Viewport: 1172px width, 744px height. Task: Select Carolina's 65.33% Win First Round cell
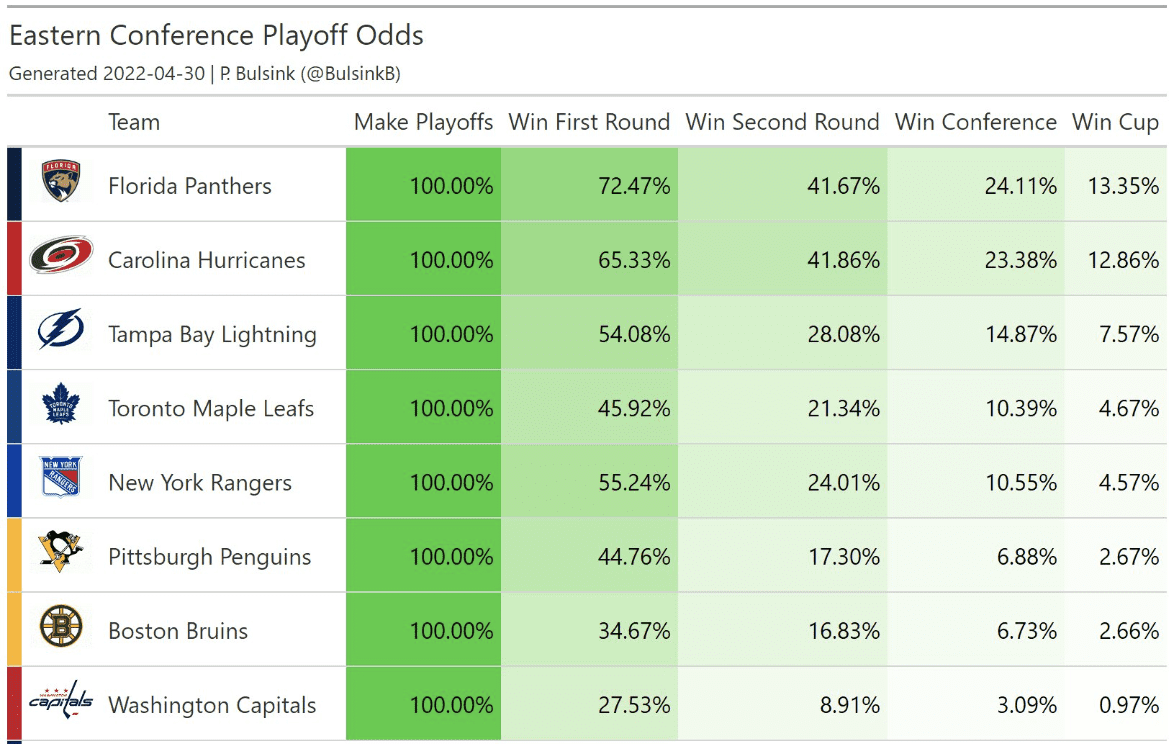(x=633, y=260)
